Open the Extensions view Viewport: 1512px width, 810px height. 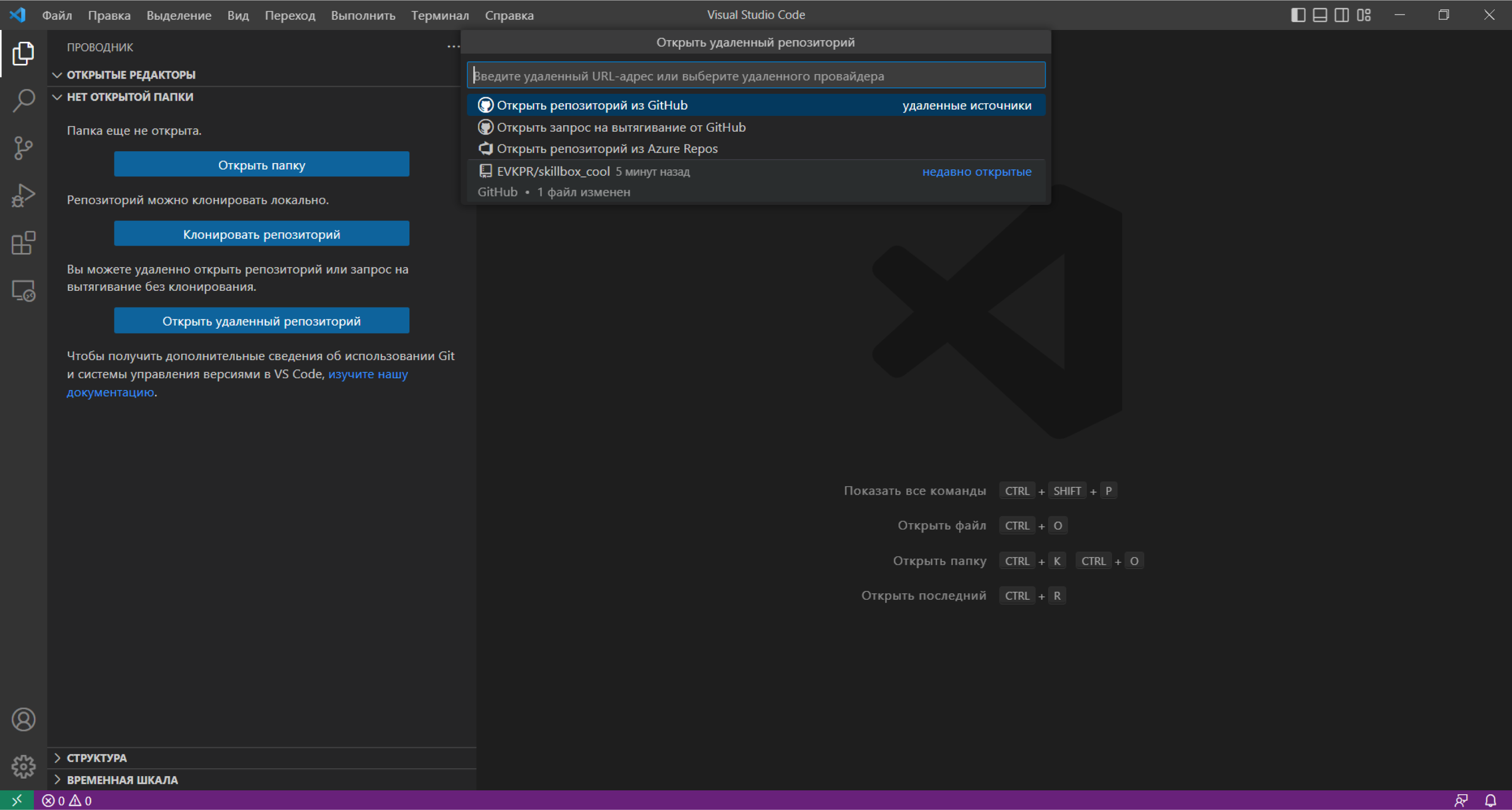click(x=24, y=243)
